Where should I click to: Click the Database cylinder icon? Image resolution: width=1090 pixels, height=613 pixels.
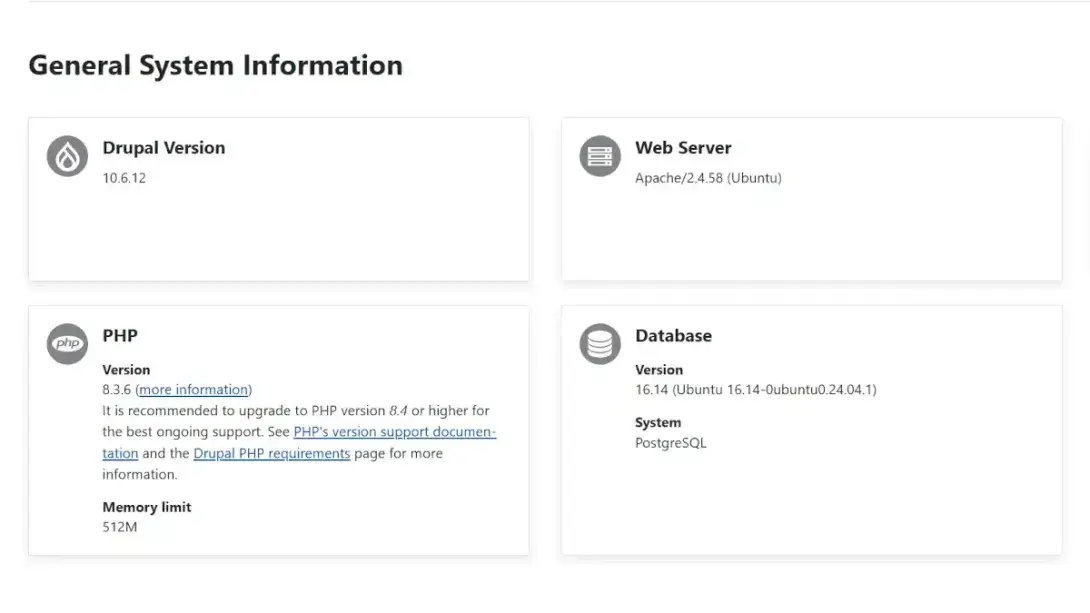[x=600, y=343]
